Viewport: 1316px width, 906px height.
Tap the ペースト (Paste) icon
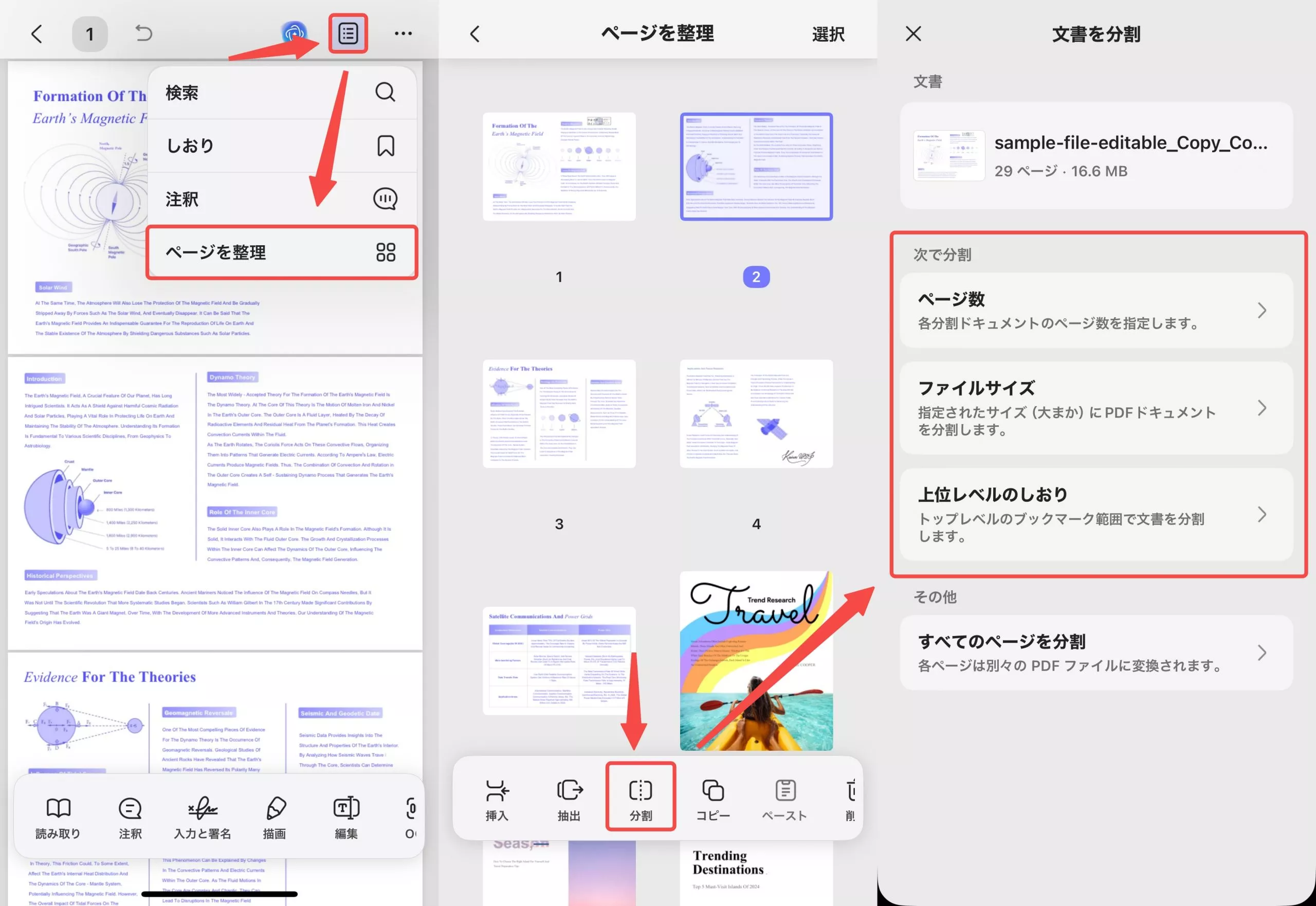(x=785, y=796)
